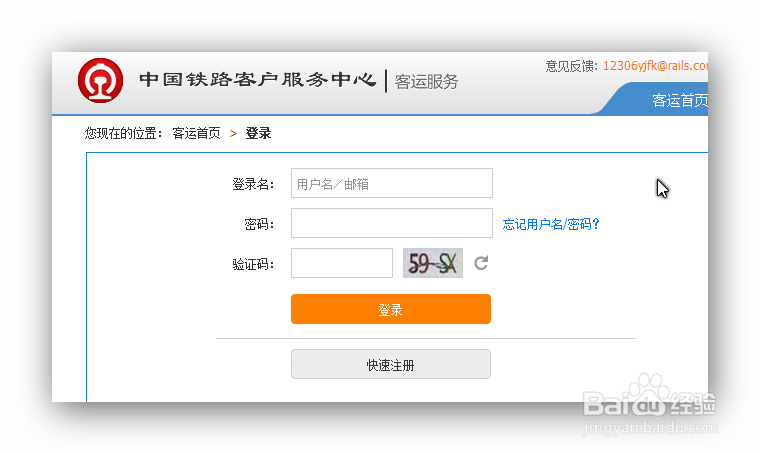The width and height of the screenshot is (760, 454).
Task: Click the 中国铁路客户服务中心 title text
Action: 257,80
